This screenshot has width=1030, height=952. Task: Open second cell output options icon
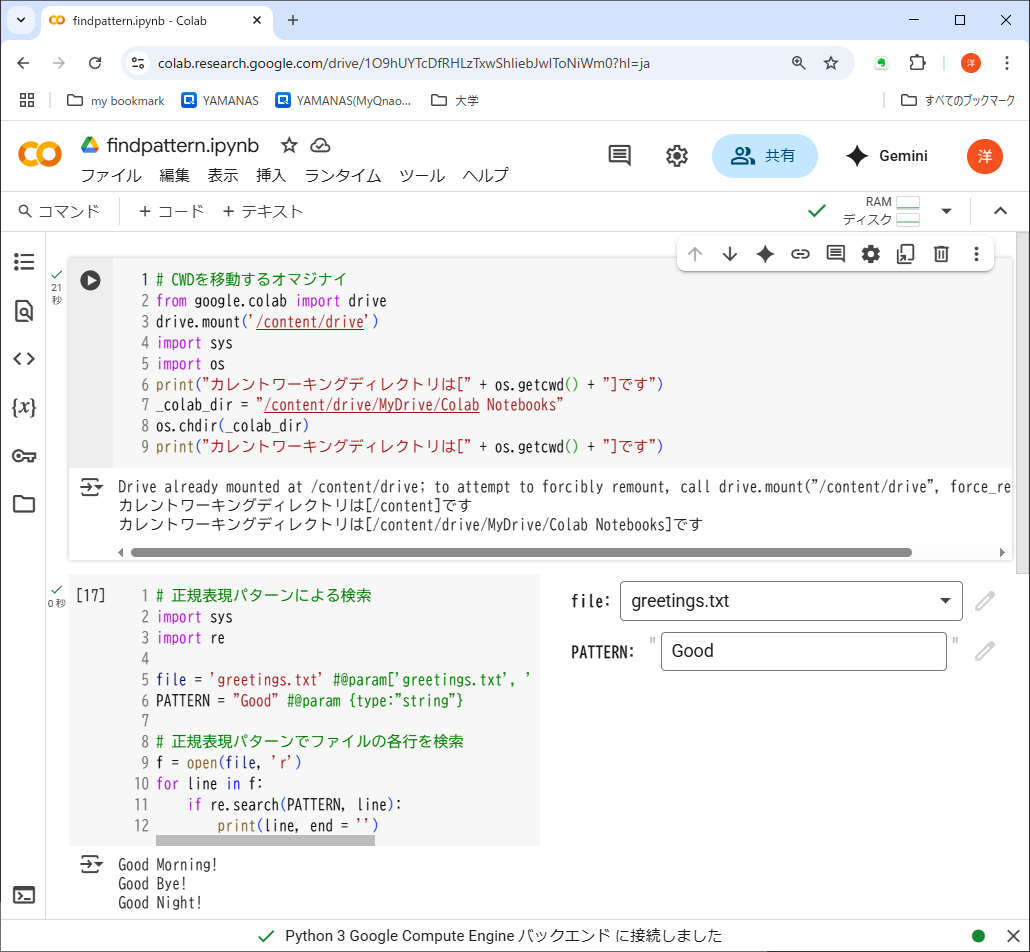91,864
